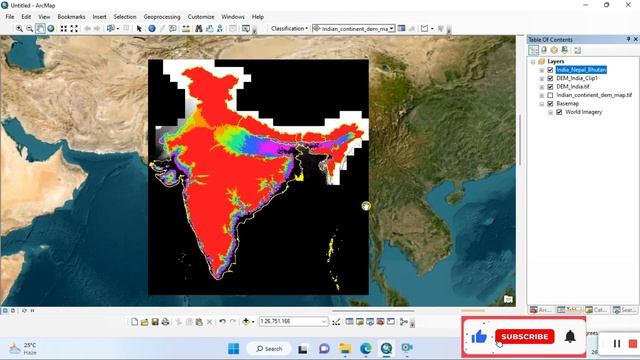The width and height of the screenshot is (640, 360).
Task: Open the File menu
Action: coord(10,17)
